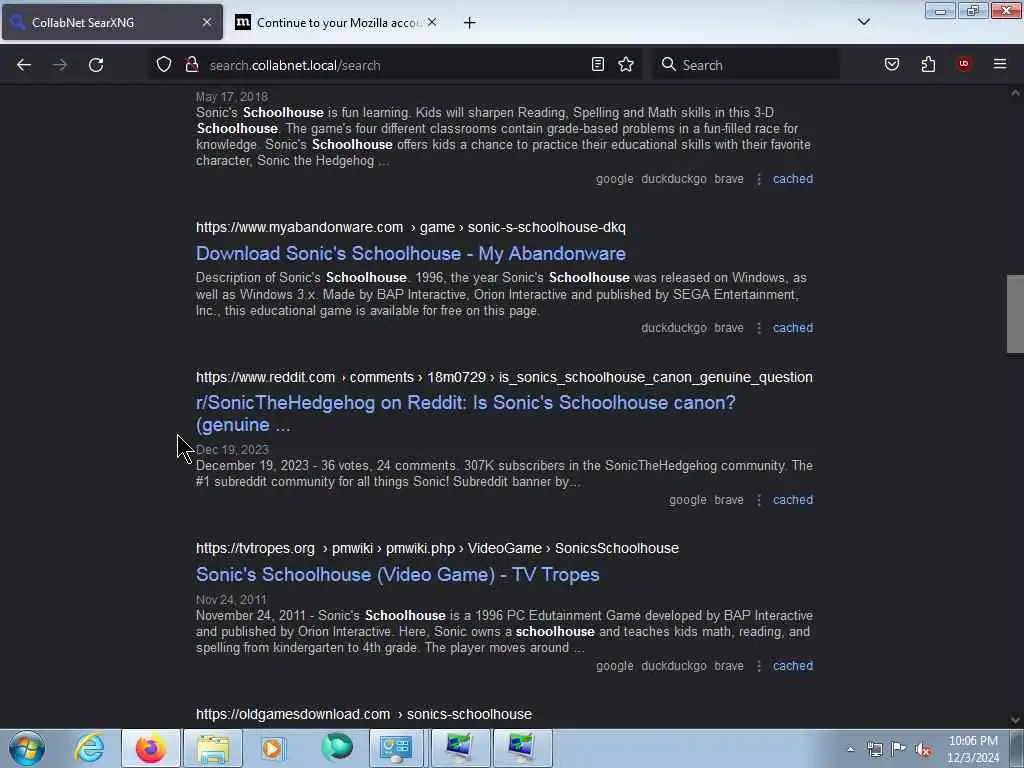Click the 'Dec 19, 2023' date text
The width and height of the screenshot is (1024, 768).
(232, 450)
